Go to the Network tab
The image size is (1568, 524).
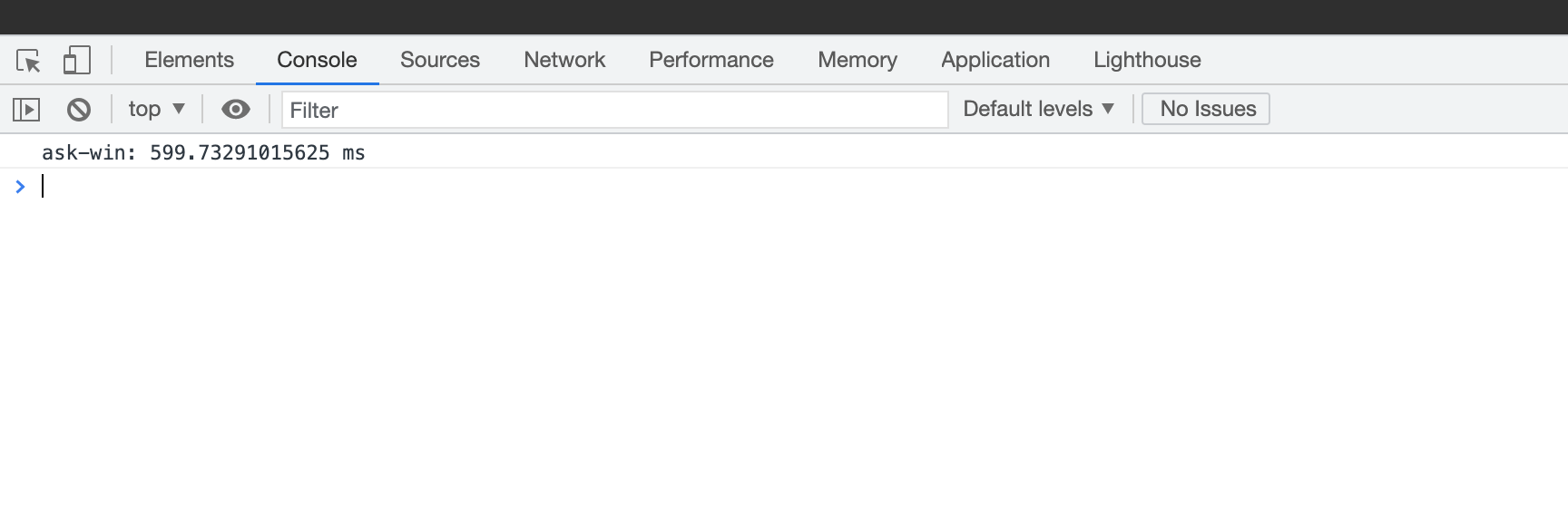click(564, 61)
